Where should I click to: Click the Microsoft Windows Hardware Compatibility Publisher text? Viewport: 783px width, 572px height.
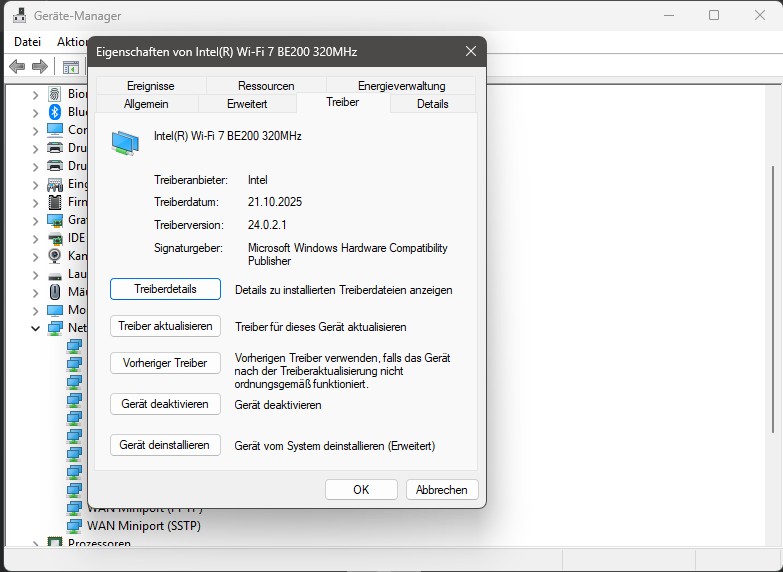(348, 254)
